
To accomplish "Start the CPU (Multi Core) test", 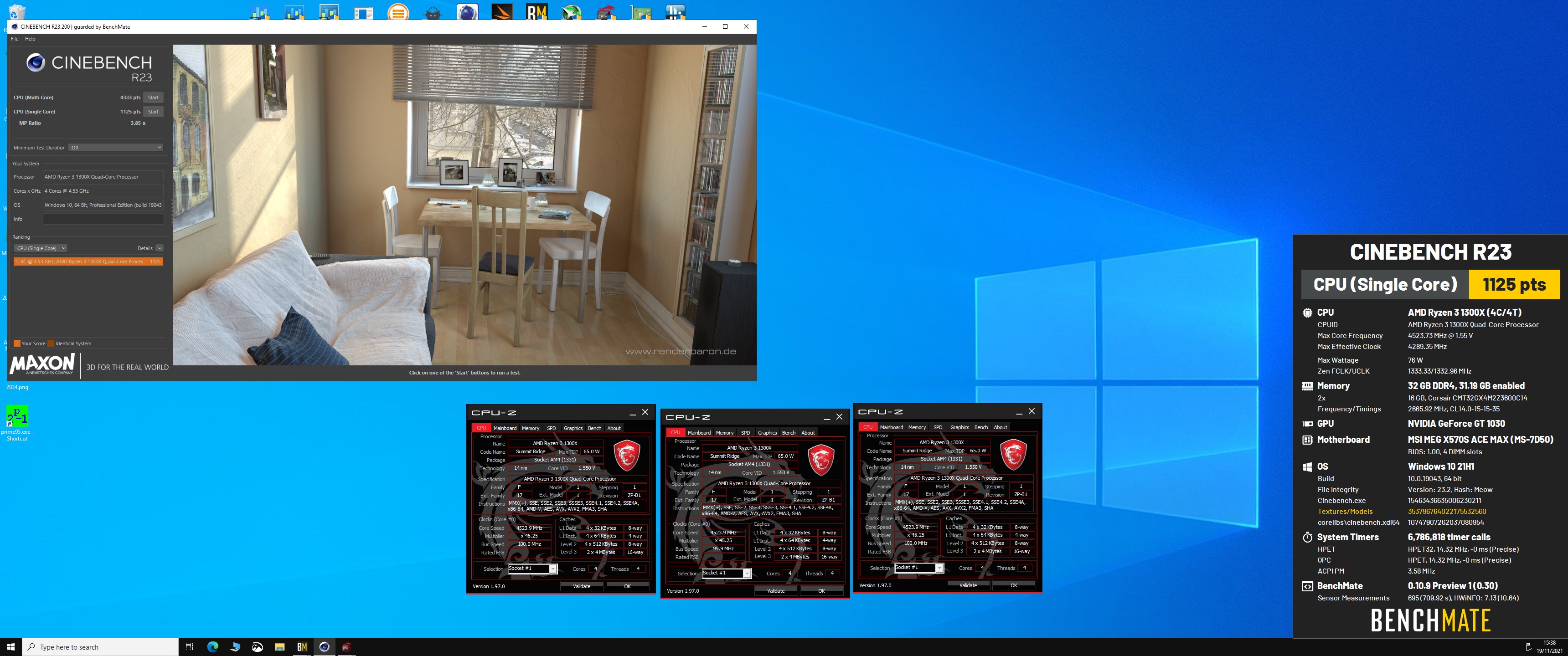I will pos(154,97).
